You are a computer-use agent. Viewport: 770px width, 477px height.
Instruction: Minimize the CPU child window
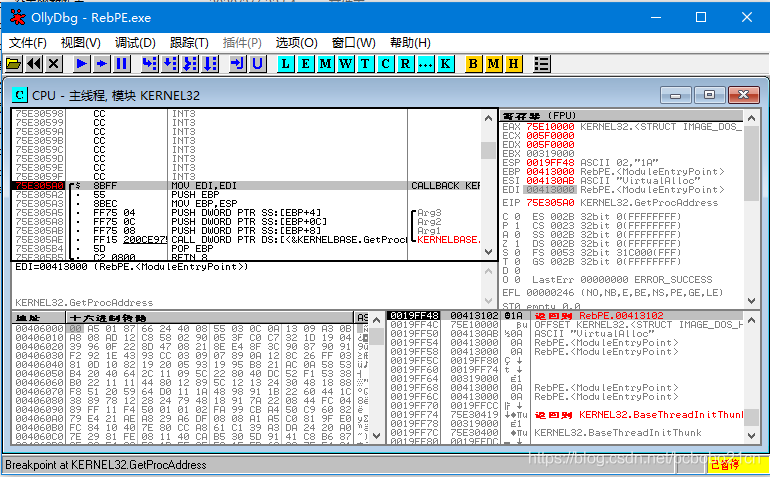click(676, 95)
